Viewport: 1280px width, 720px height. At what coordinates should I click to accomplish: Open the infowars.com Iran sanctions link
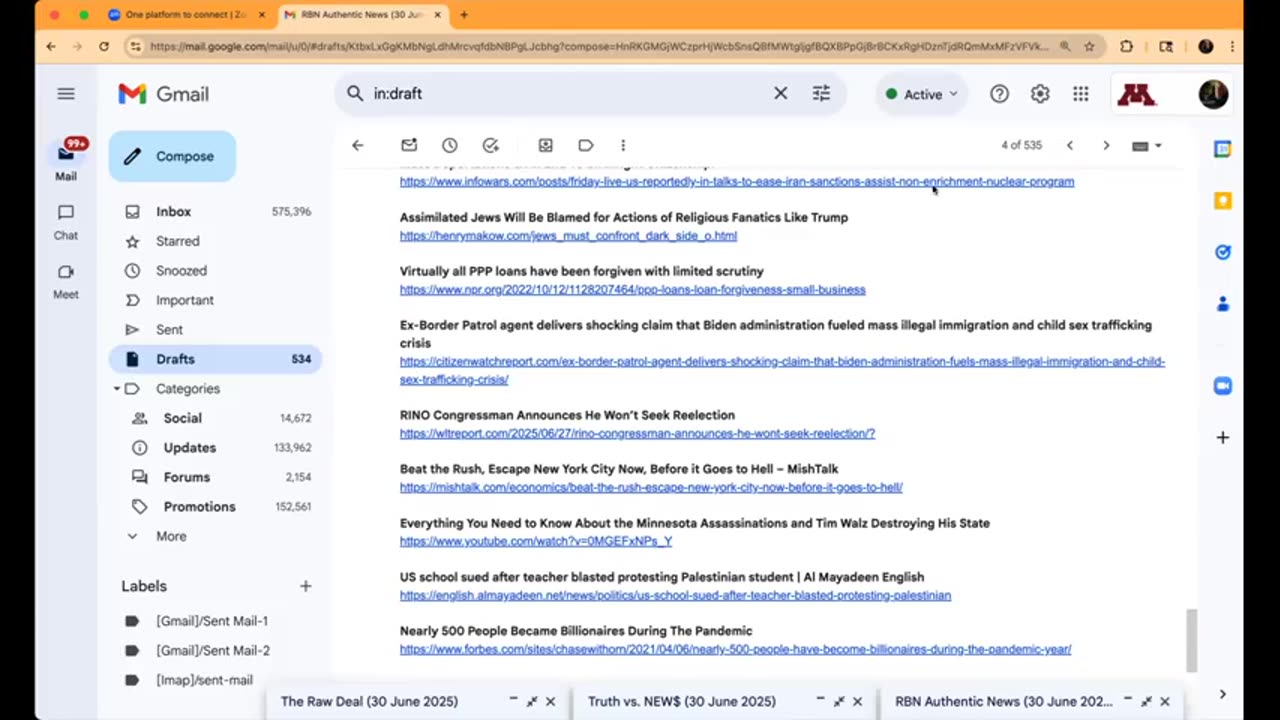[x=737, y=182]
